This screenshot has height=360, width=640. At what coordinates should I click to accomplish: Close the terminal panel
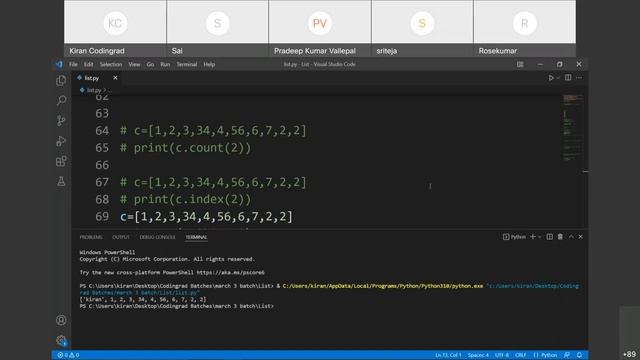click(580, 237)
